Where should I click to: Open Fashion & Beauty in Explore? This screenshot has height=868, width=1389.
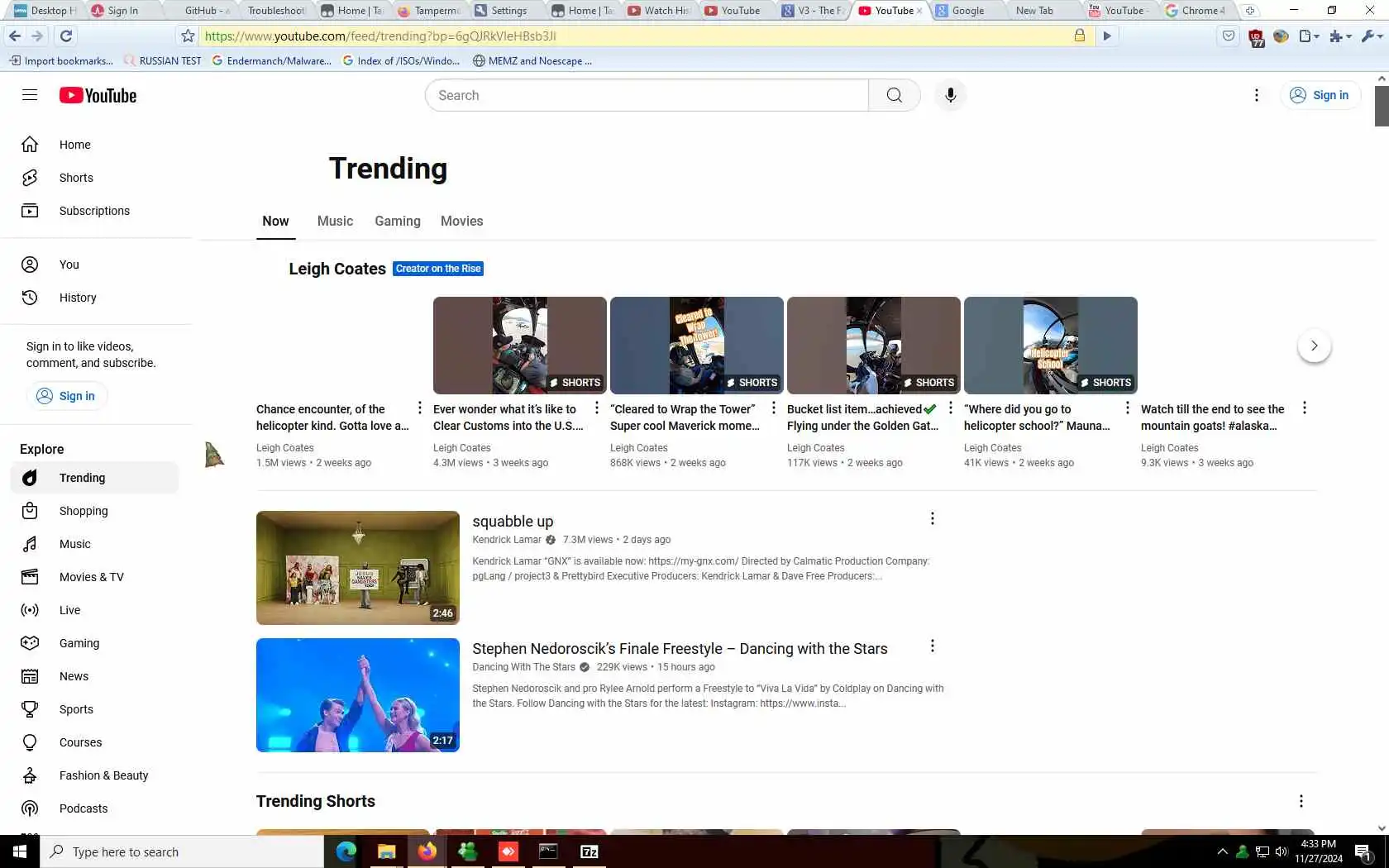96,775
